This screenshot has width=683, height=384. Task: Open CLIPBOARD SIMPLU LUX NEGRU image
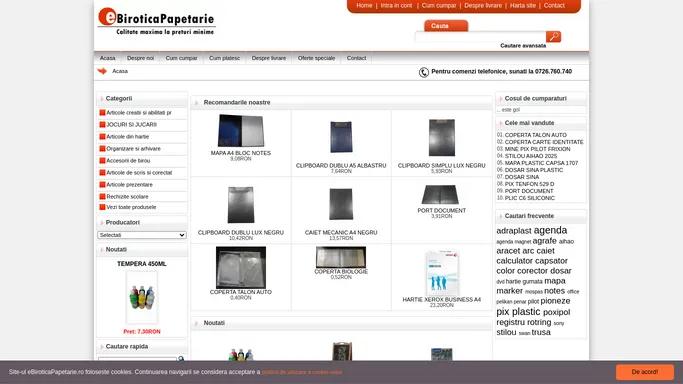(x=442, y=138)
